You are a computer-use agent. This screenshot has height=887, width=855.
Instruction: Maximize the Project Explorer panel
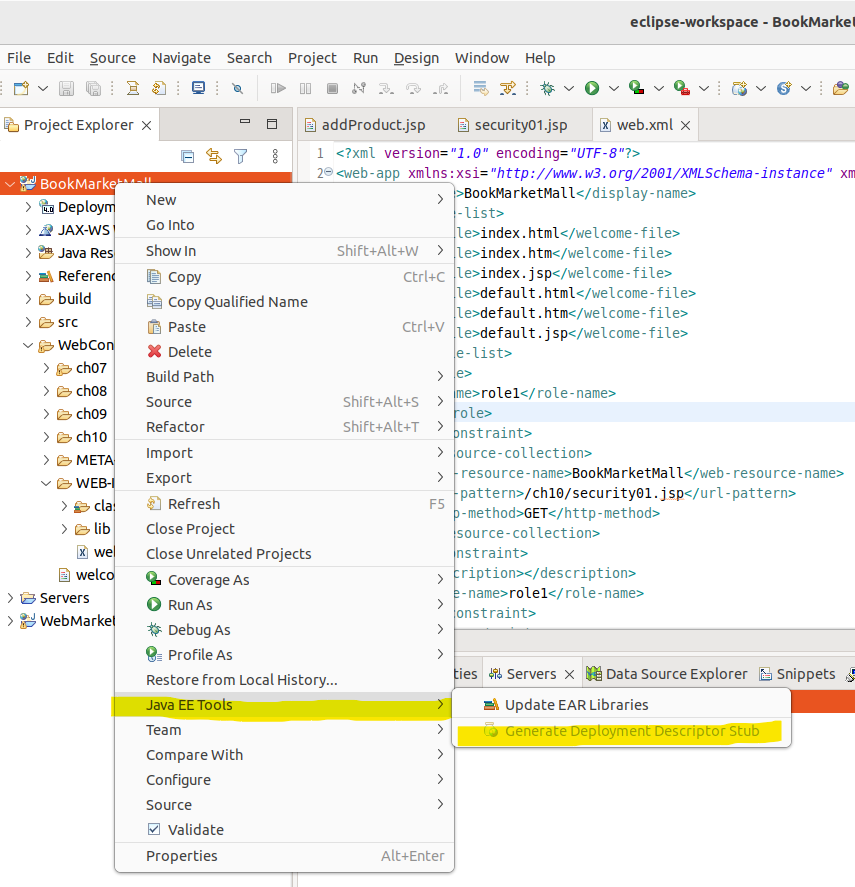click(x=272, y=124)
